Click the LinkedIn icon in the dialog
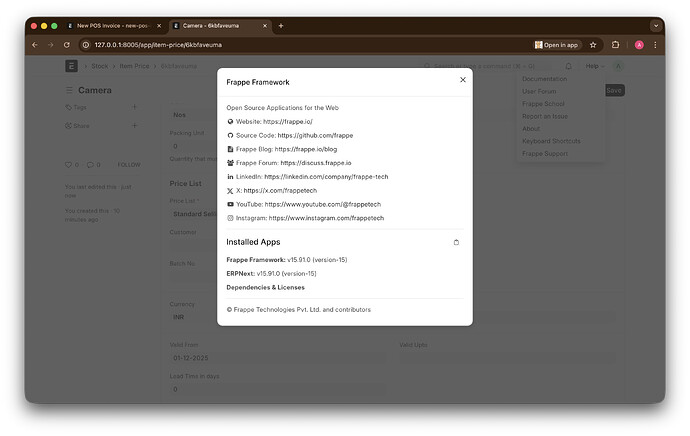 pos(230,176)
